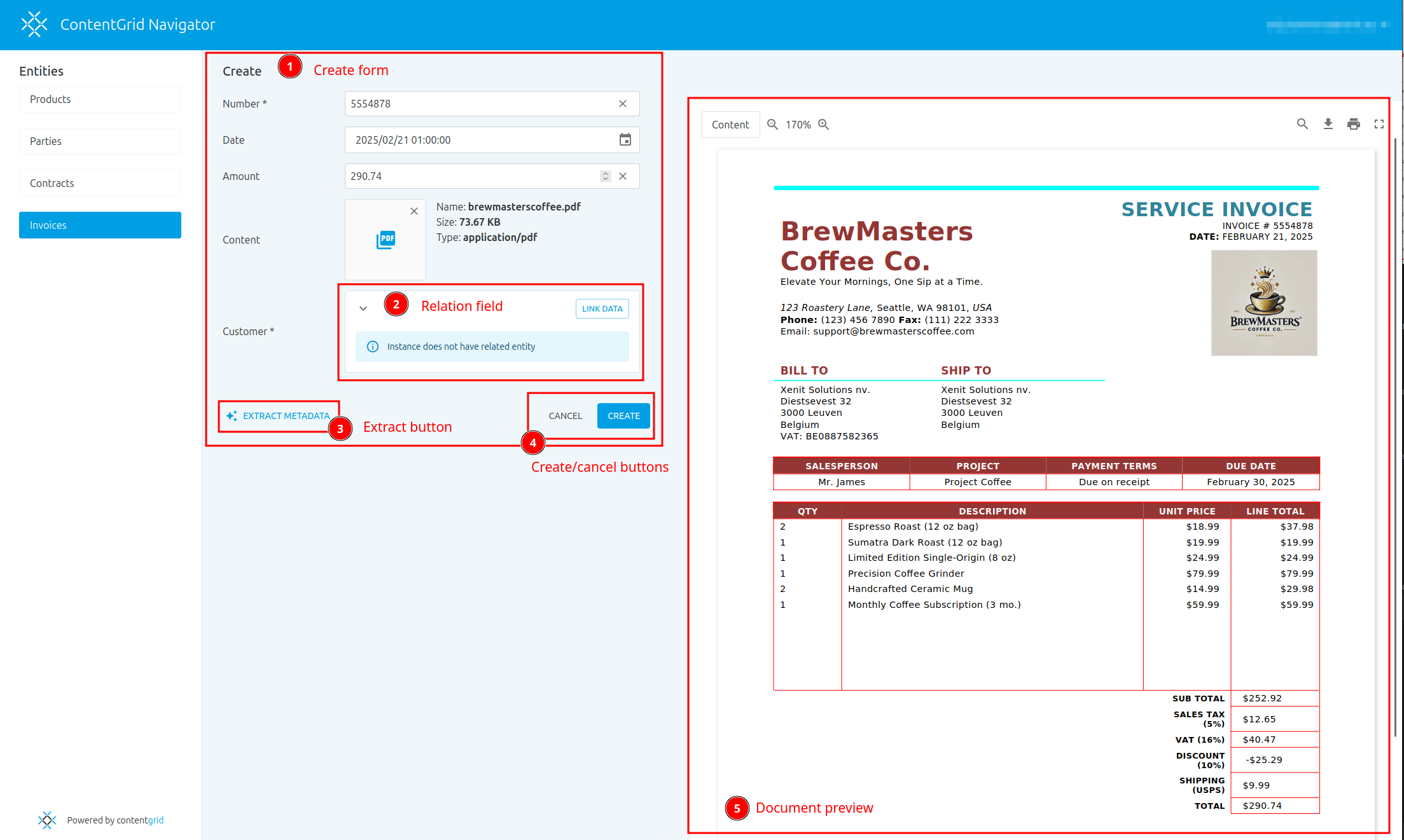Adjust the Amount spinner arrows
Image resolution: width=1404 pixels, height=840 pixels.
tap(606, 176)
